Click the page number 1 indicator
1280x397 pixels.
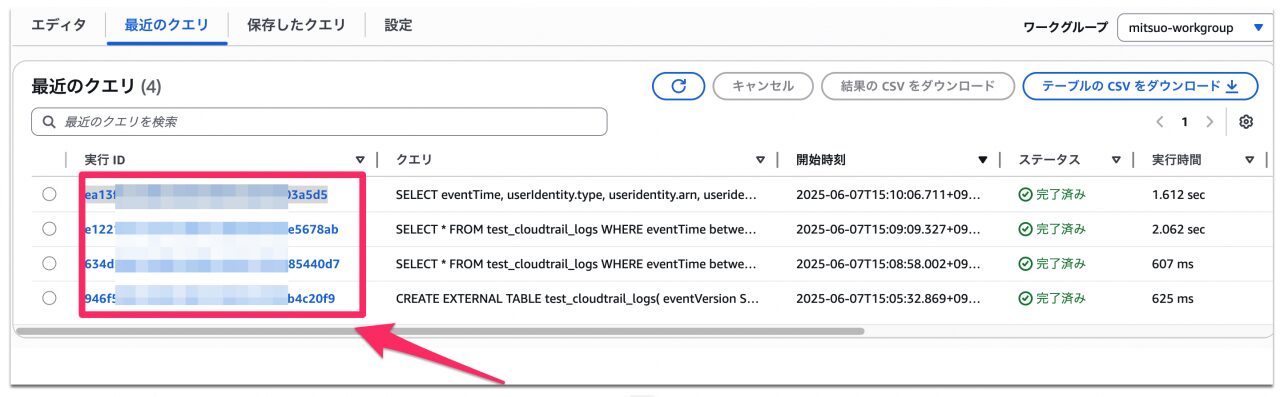coord(1184,122)
